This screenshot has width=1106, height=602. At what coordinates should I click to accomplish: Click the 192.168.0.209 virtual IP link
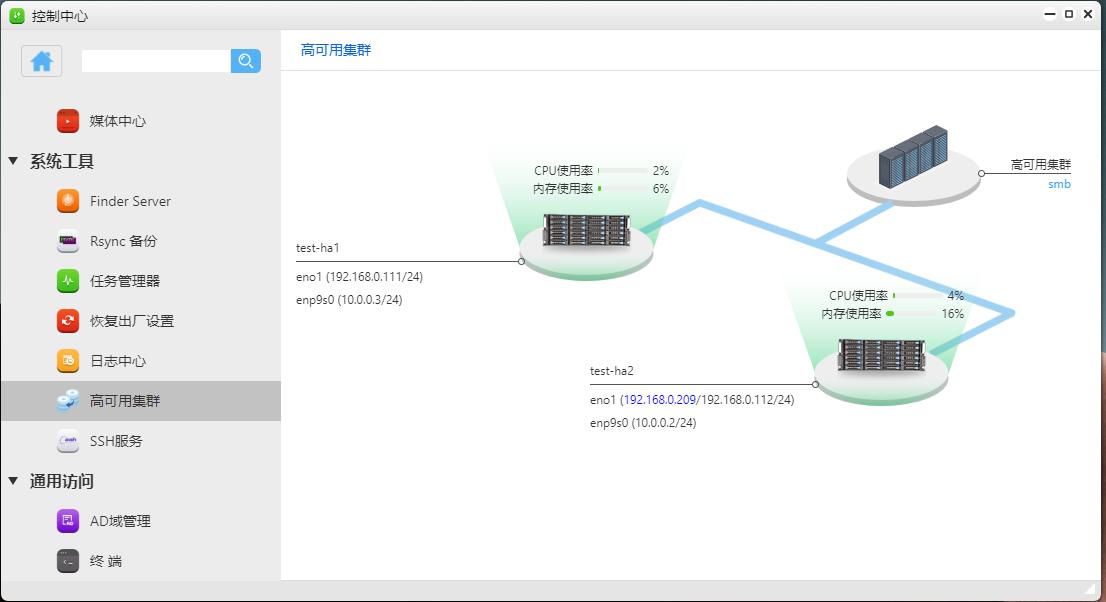(x=658, y=400)
